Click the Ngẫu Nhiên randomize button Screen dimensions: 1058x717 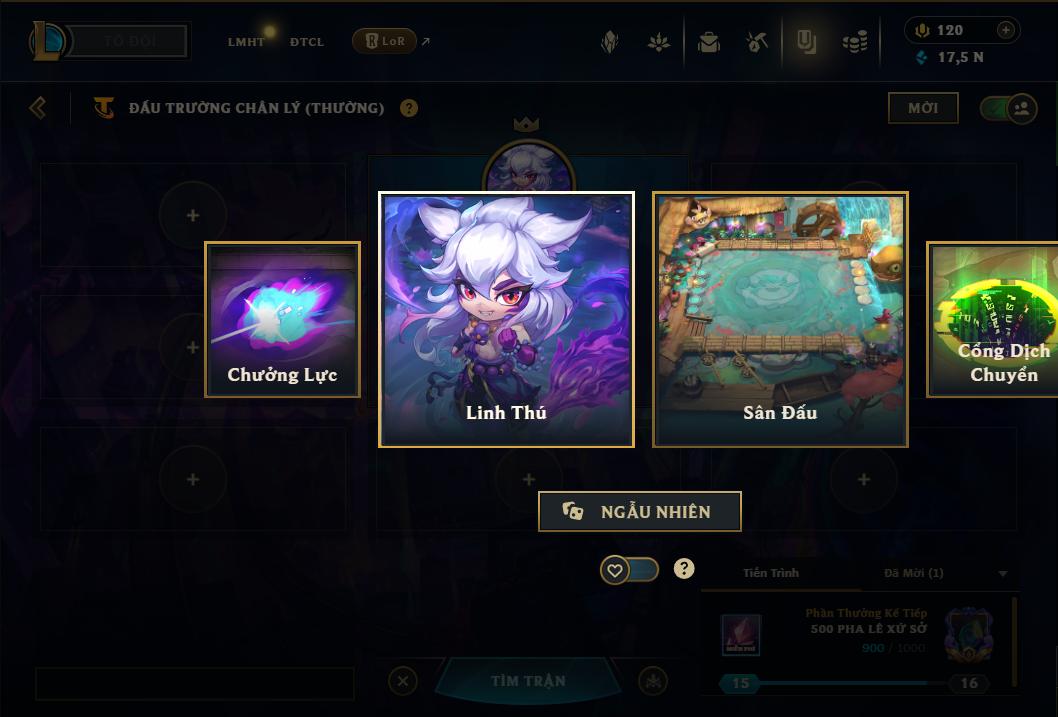click(x=640, y=511)
